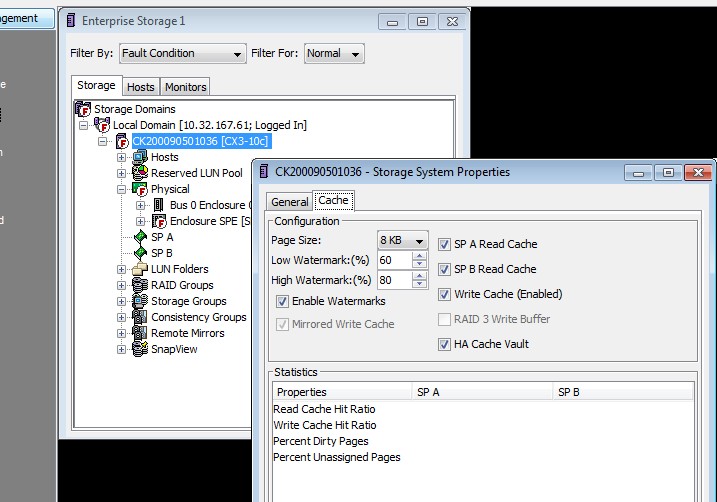717x502 pixels.
Task: Expand the Remote Mirrors node
Action: point(121,333)
